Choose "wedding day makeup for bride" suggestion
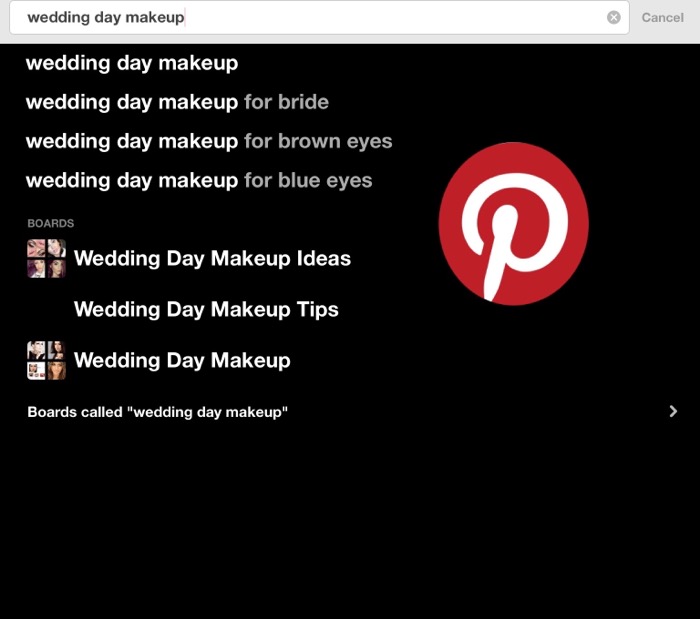Viewport: 700px width, 619px height. (177, 102)
